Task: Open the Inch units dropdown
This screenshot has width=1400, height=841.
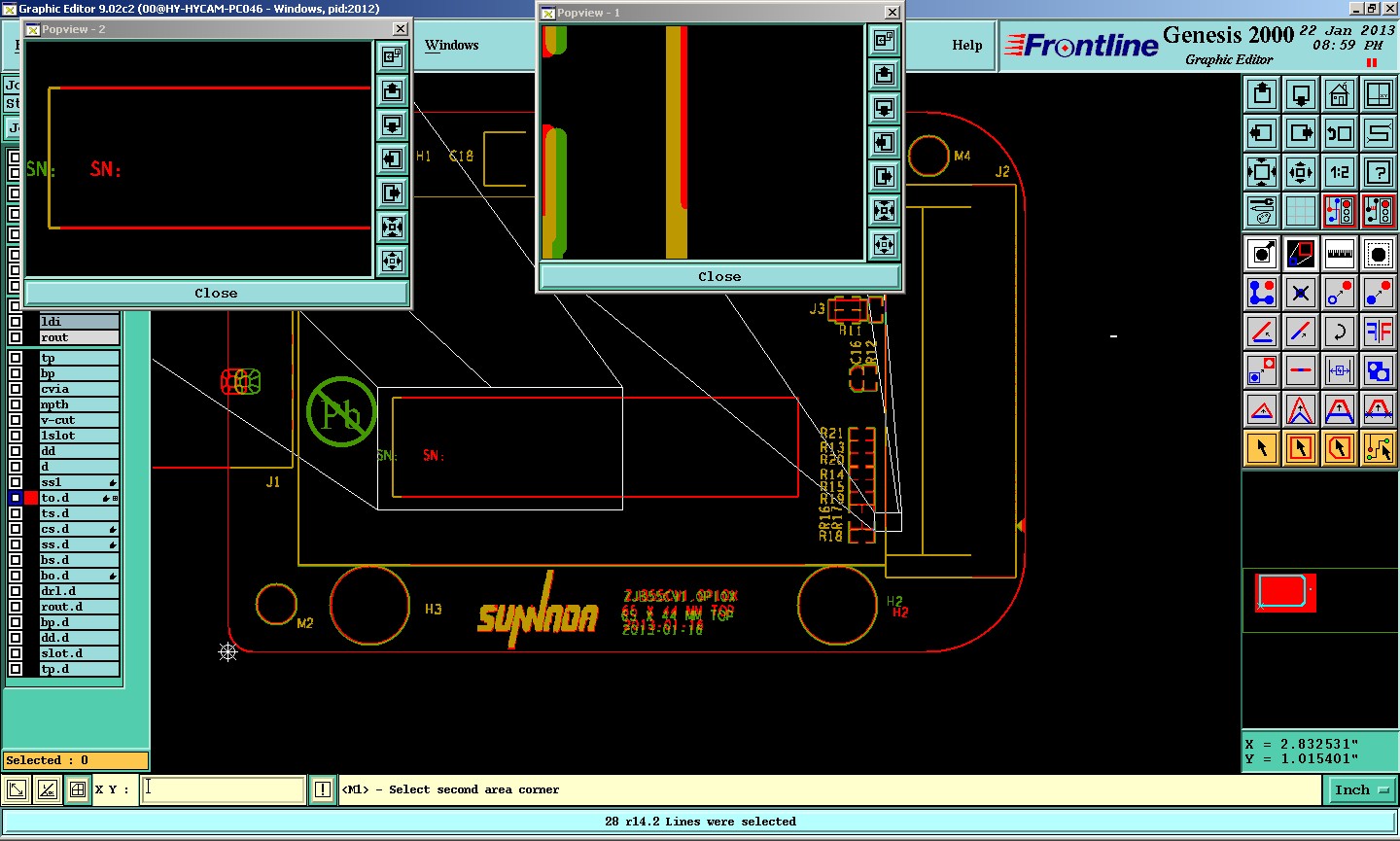Action: 1361,789
